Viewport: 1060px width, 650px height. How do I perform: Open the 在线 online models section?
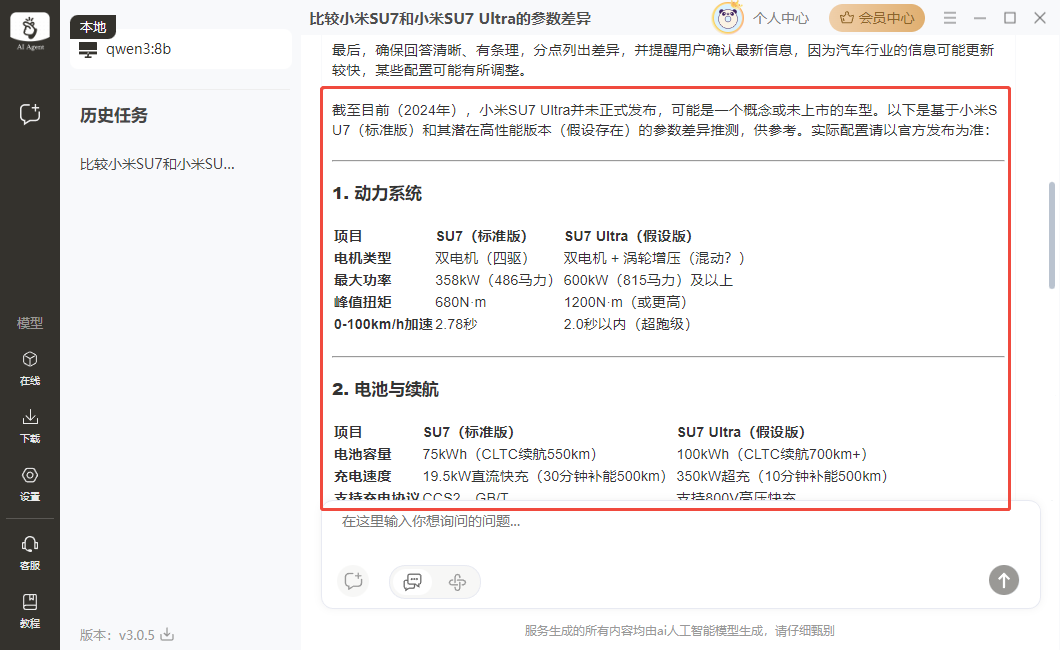click(x=30, y=367)
